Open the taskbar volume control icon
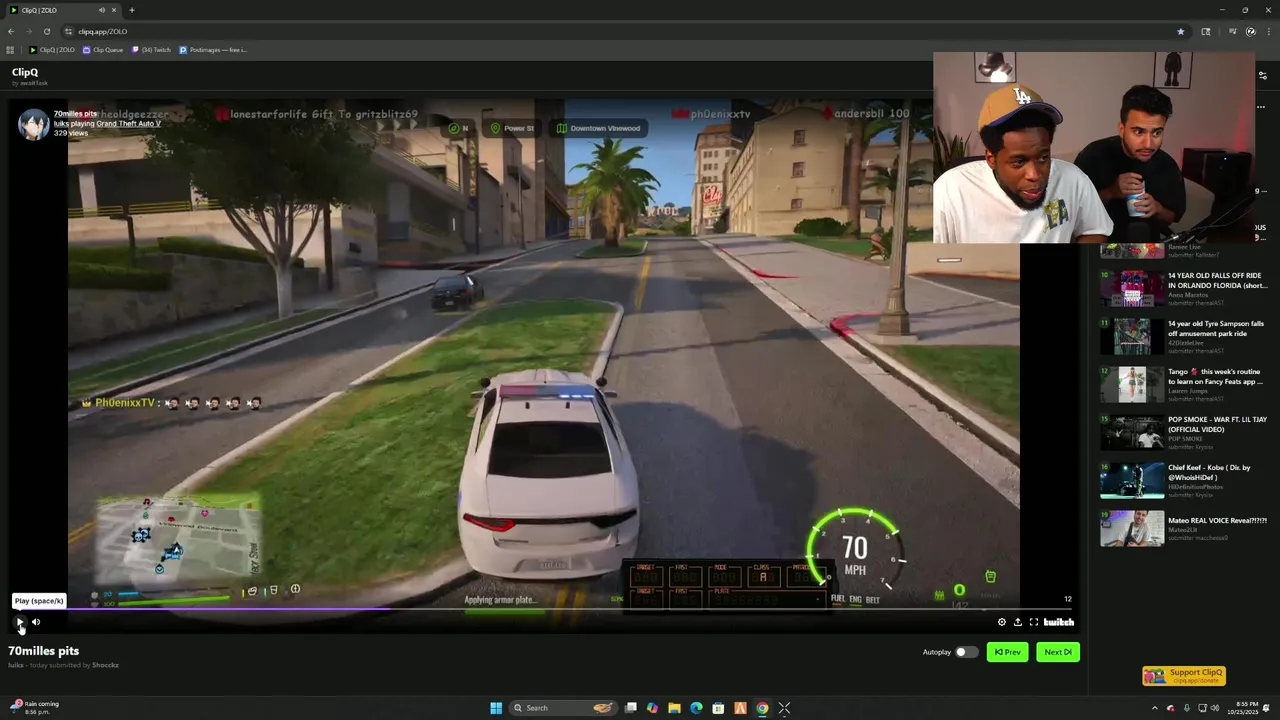This screenshot has width=1280, height=720. [x=1215, y=708]
